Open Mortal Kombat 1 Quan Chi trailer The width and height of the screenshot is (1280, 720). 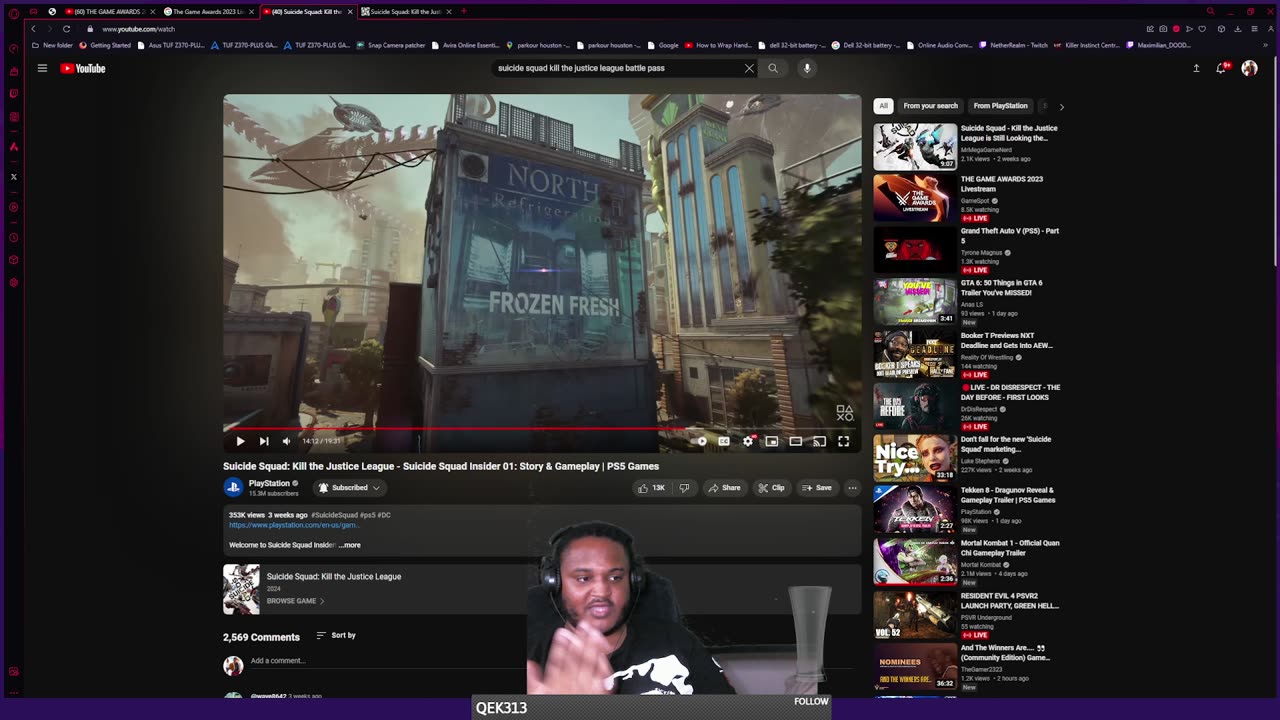click(1010, 548)
